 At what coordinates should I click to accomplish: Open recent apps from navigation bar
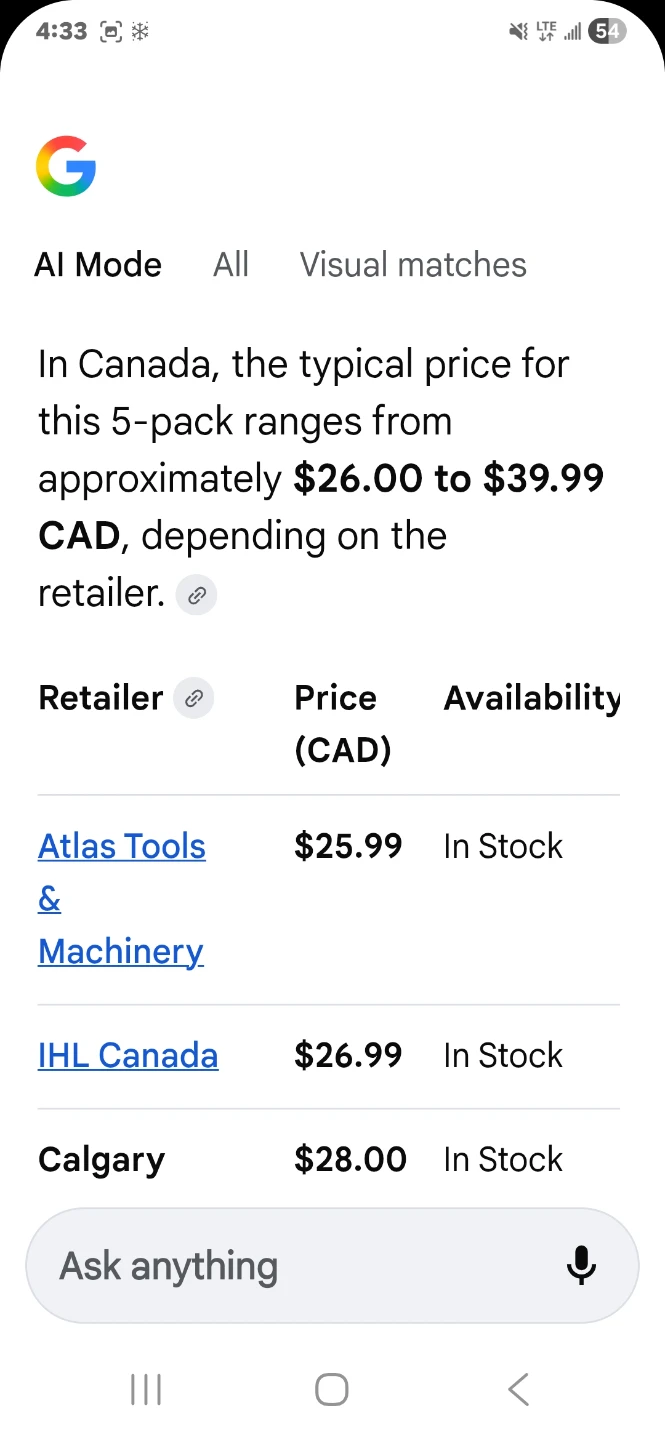tap(146, 1389)
